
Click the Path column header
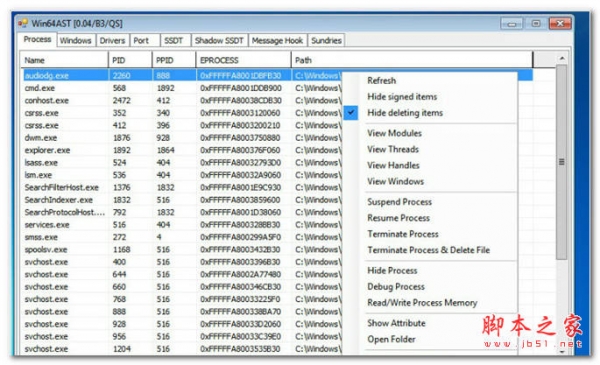412,60
